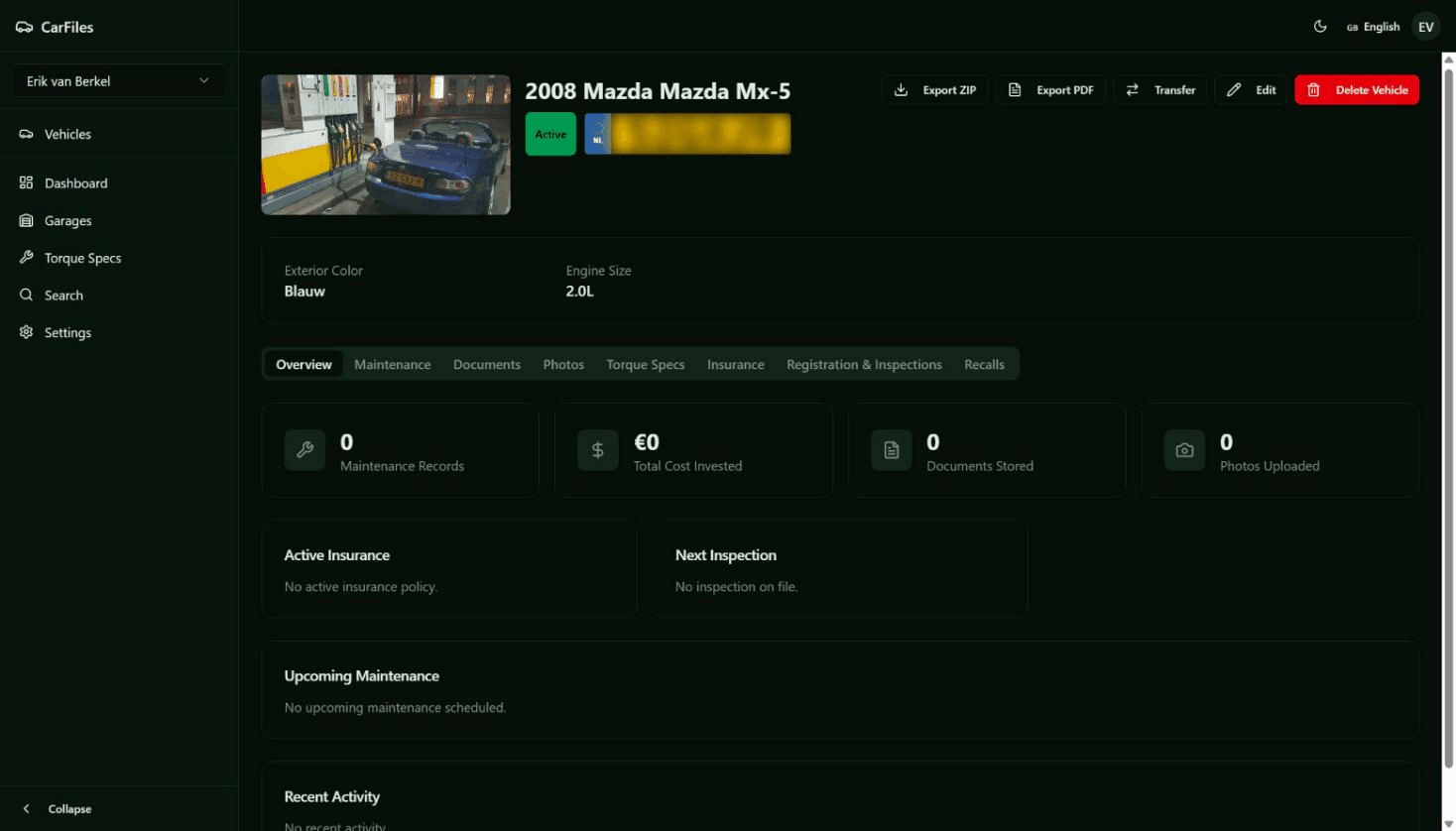Click the file icon on Documents Stored card
This screenshot has height=831, width=1456.
(892, 450)
